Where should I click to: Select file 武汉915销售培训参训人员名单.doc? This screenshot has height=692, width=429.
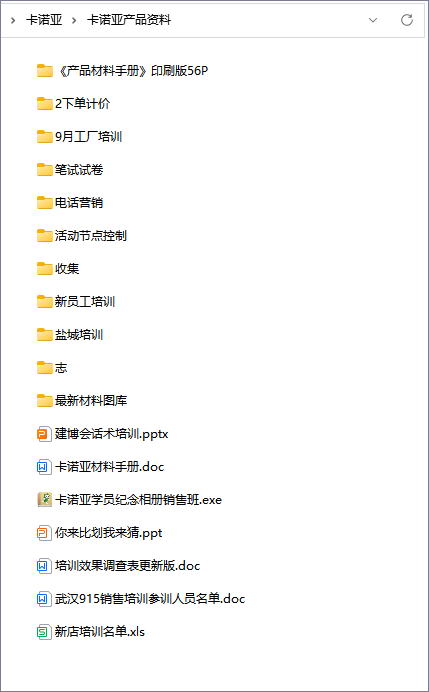coord(141,599)
